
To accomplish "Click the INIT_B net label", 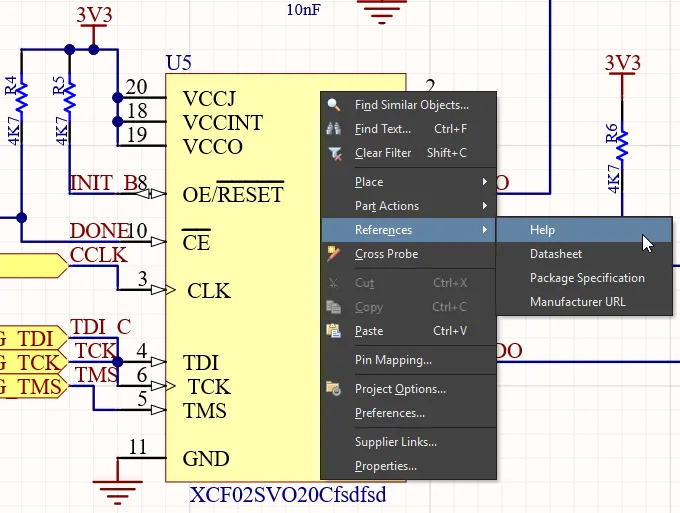I will [104, 183].
